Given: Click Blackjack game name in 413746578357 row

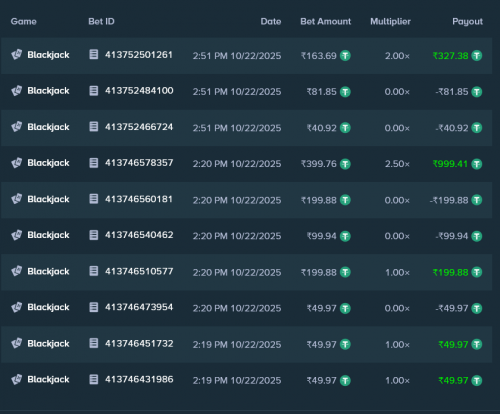Looking at the screenshot, I should pyautogui.click(x=48, y=163).
